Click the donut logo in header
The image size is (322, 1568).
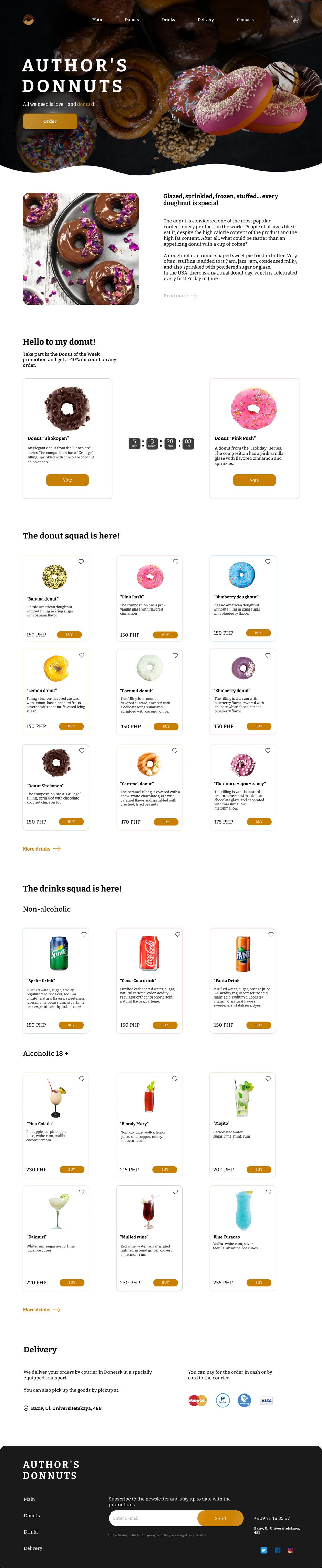click(28, 19)
